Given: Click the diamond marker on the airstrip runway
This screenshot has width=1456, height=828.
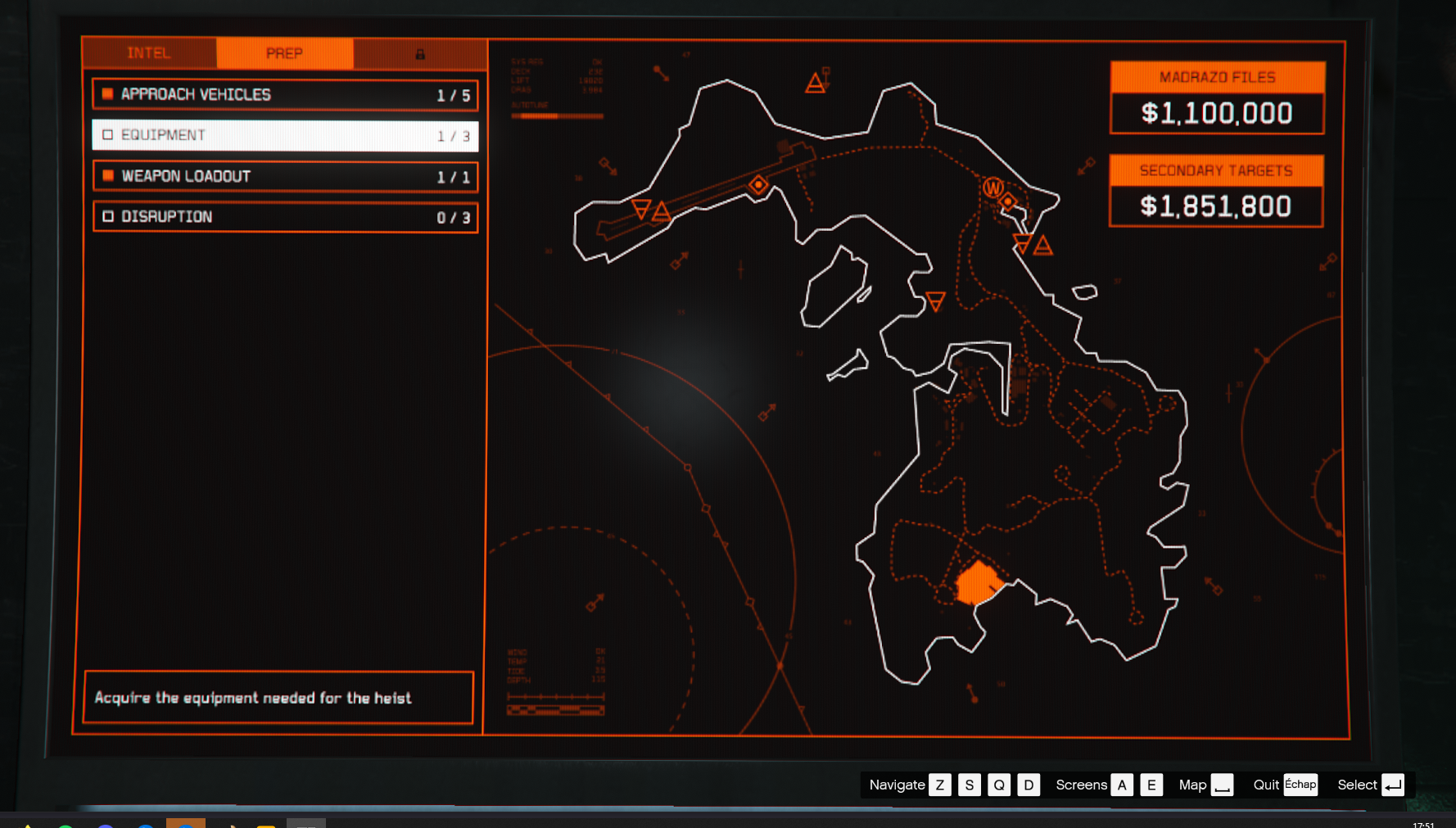Looking at the screenshot, I should [x=758, y=184].
